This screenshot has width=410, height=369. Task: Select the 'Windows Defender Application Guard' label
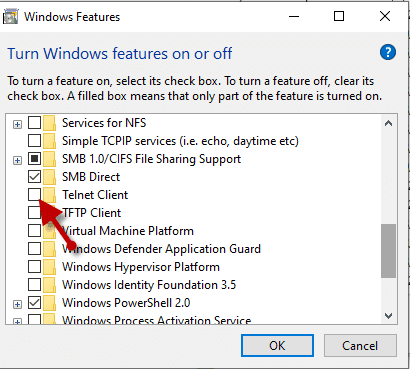click(x=161, y=249)
